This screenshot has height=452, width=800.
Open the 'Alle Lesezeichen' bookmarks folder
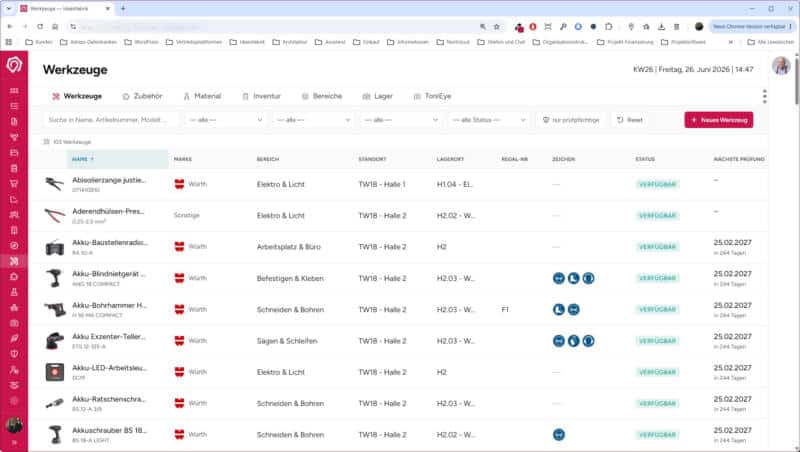(771, 42)
